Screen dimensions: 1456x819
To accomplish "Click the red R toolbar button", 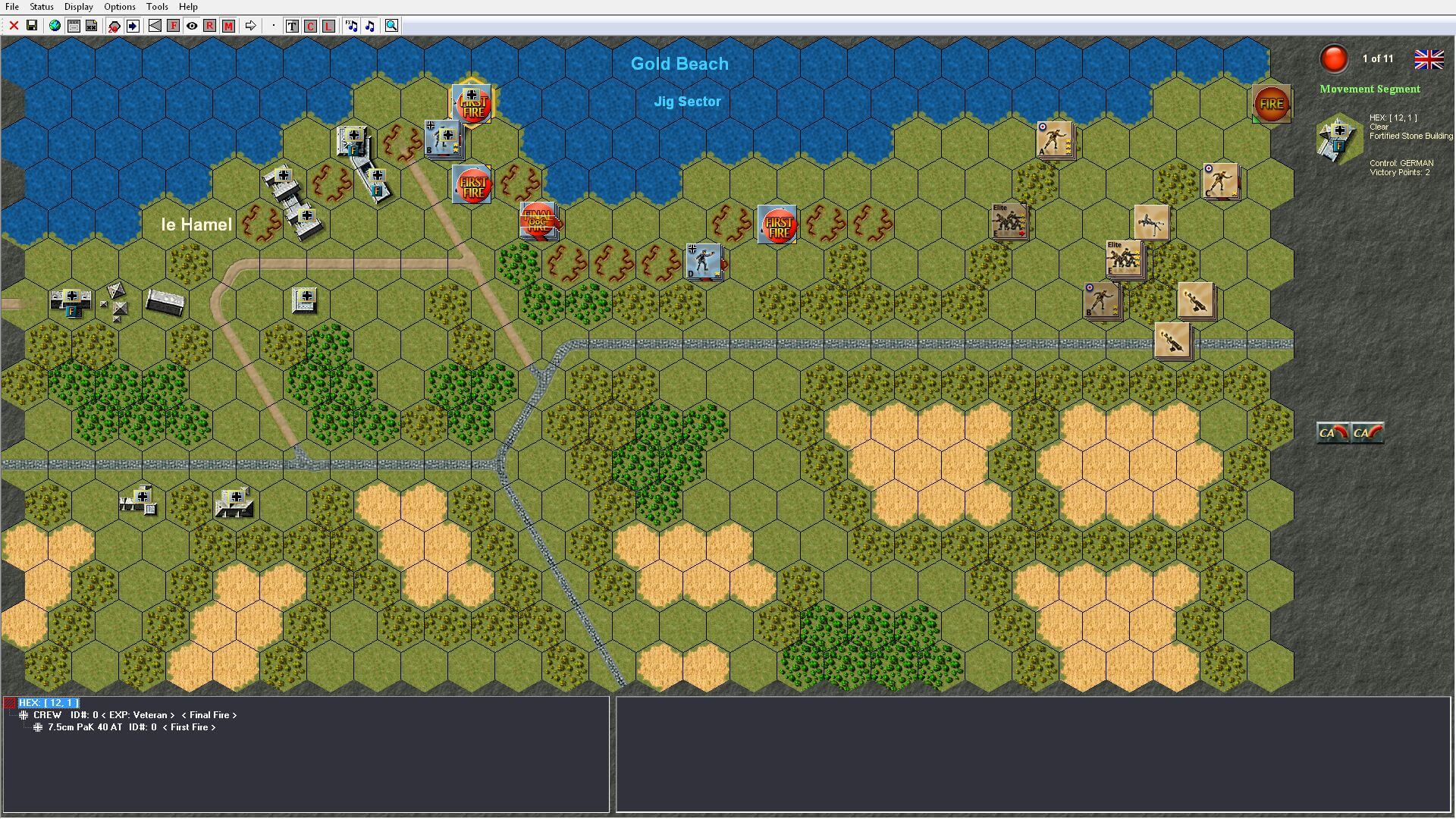I will (210, 26).
